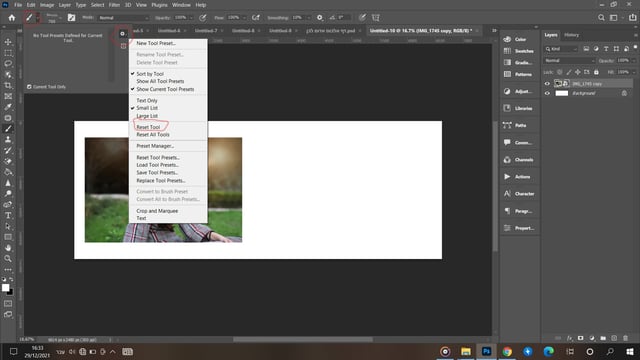
Task: Open Preset Manager
Action: pyautogui.click(x=155, y=146)
